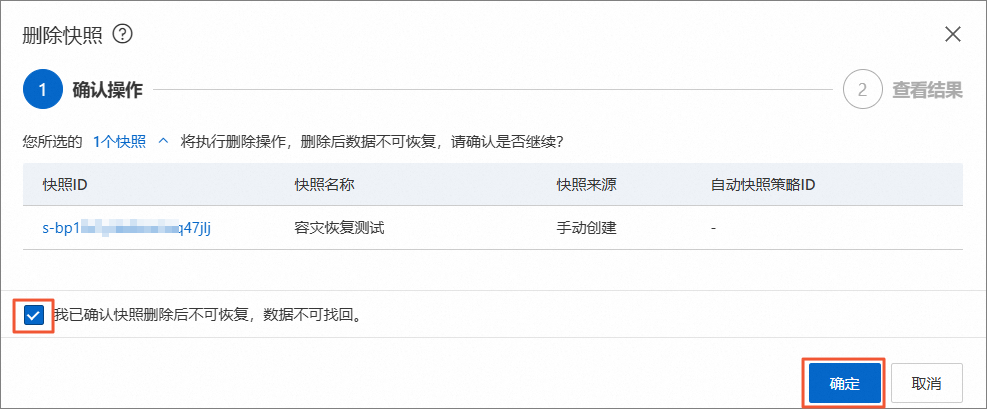The height and width of the screenshot is (409, 987).
Task: Click the 我已确认快照删除后不可恢复 label text
Action: point(205,315)
